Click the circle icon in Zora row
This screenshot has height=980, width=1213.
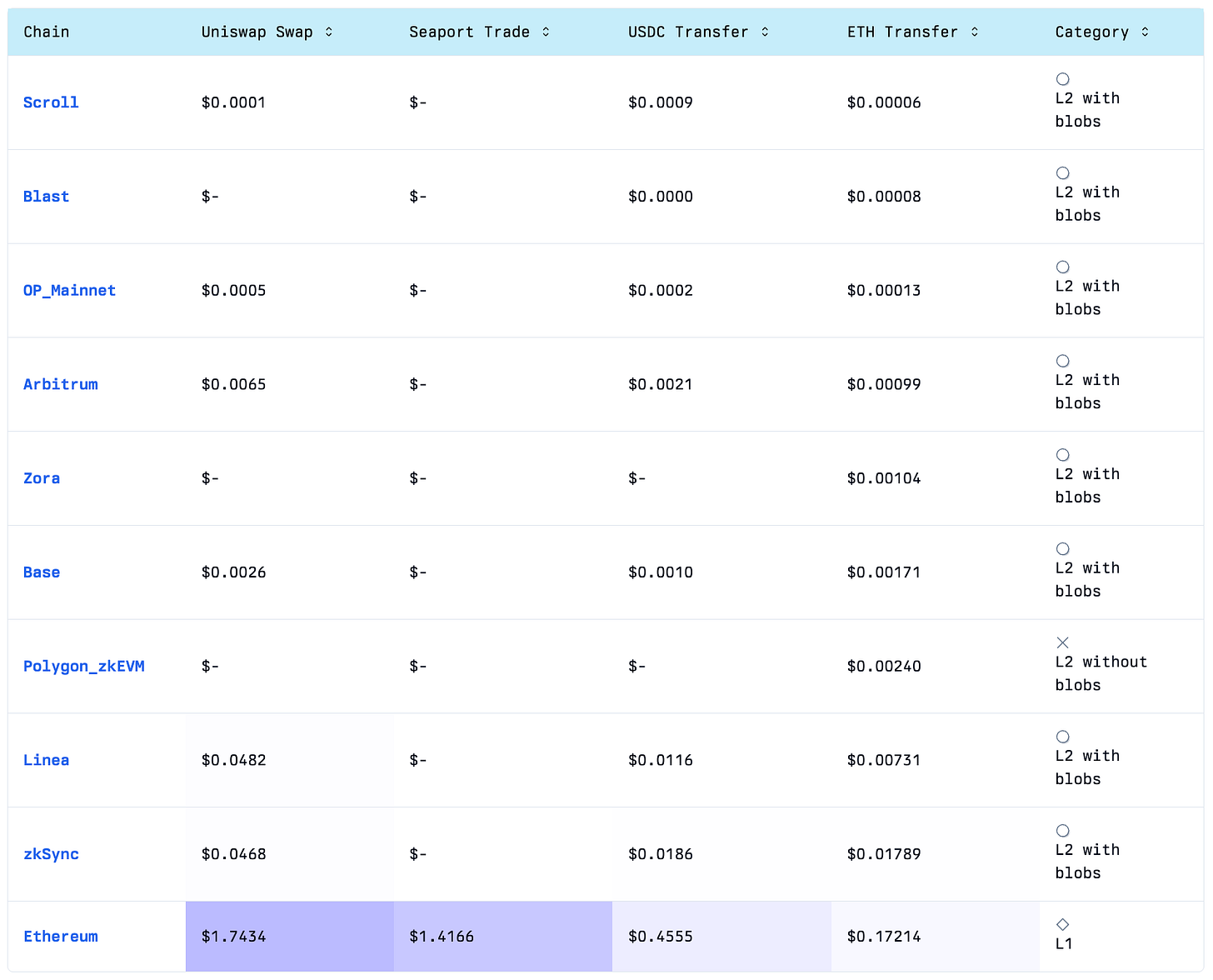coord(1063,455)
